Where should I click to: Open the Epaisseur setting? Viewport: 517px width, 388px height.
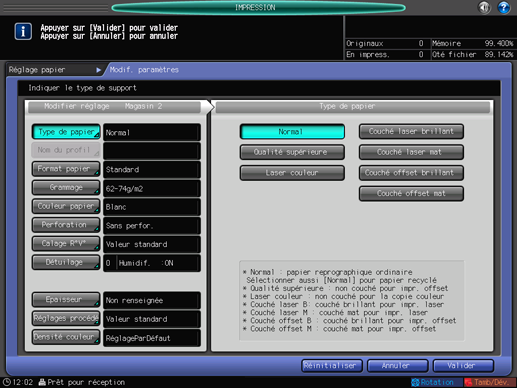[x=66, y=300]
